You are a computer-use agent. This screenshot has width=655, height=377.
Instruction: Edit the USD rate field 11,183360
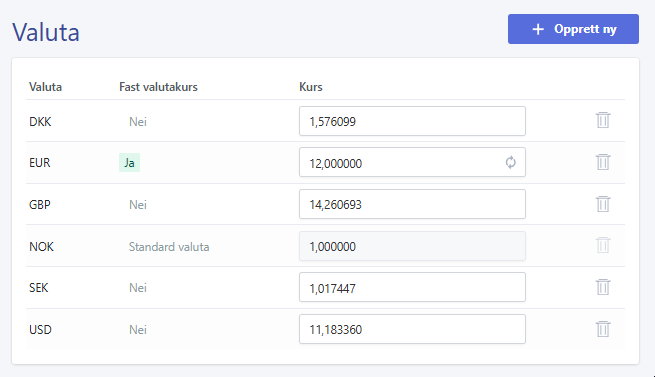(x=412, y=329)
